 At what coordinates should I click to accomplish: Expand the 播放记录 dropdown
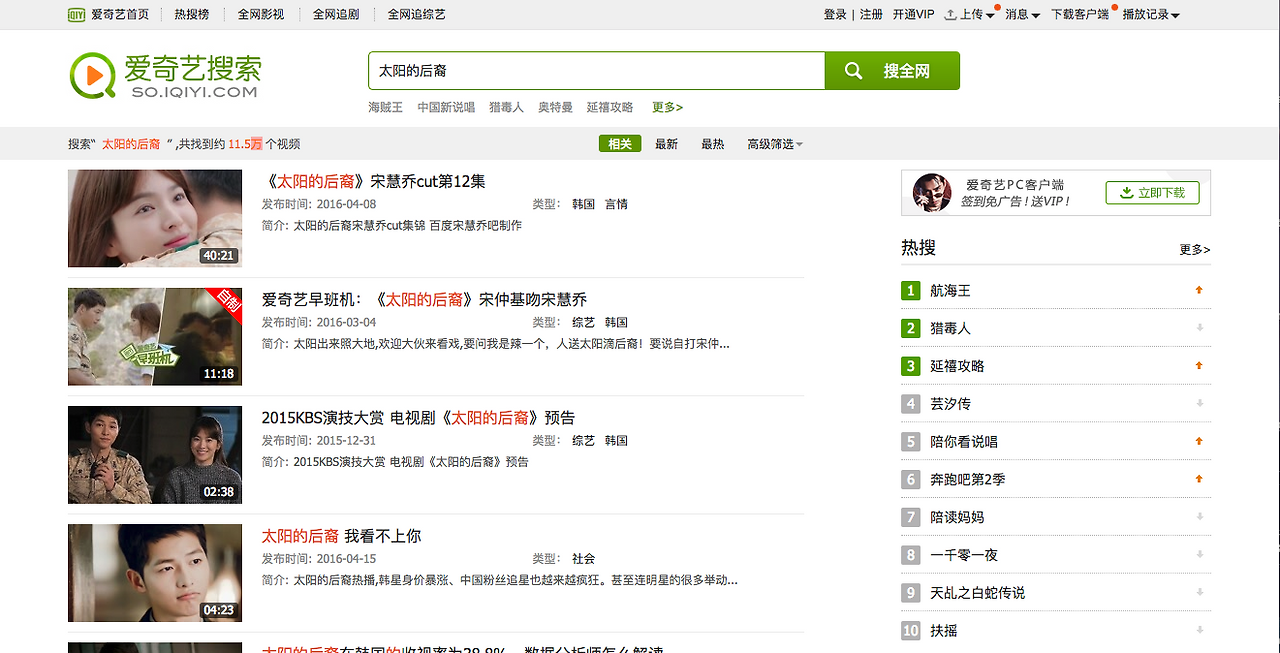[x=1151, y=15]
